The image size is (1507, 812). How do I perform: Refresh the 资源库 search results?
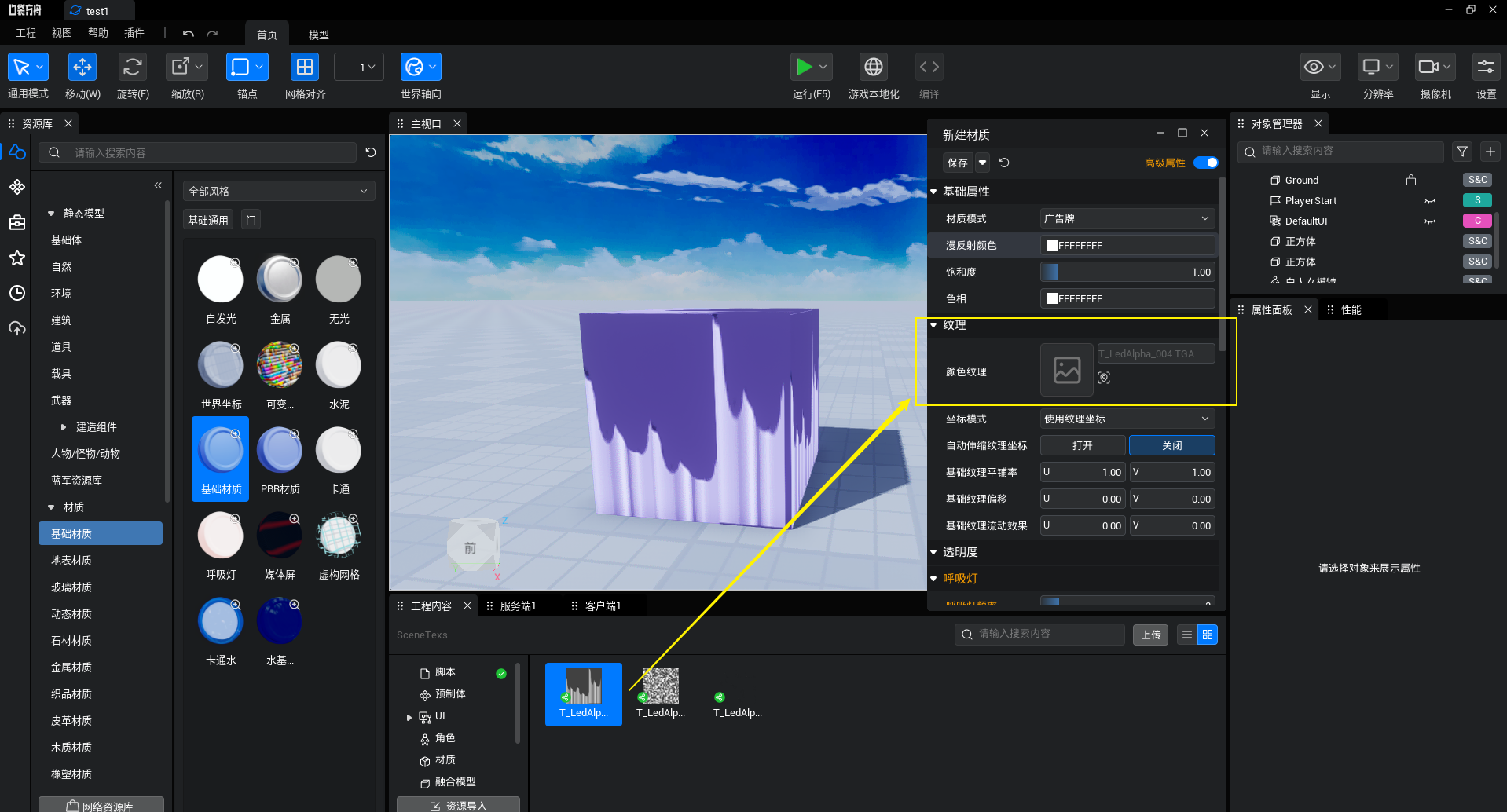[371, 152]
